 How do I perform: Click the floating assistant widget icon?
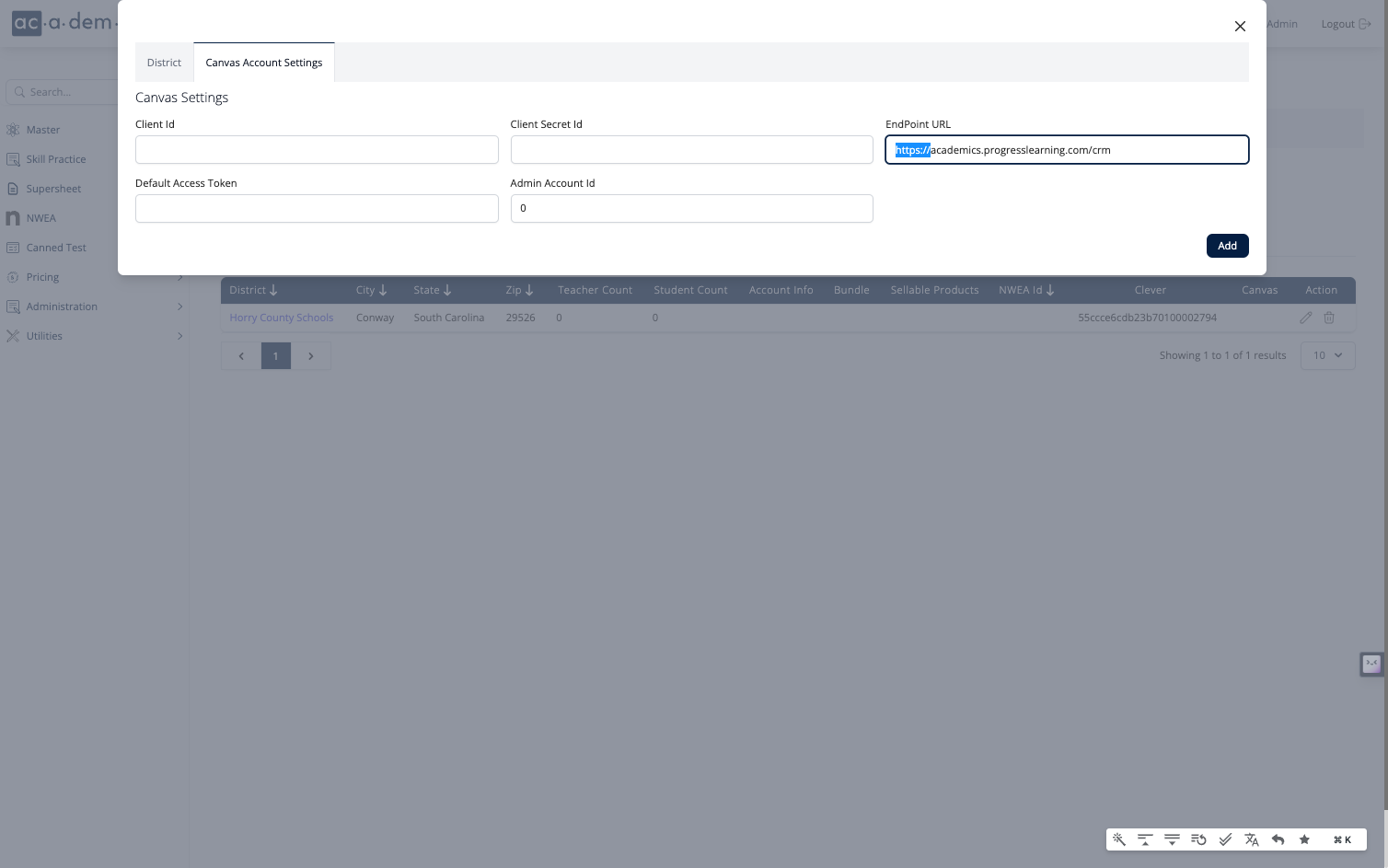click(x=1371, y=664)
